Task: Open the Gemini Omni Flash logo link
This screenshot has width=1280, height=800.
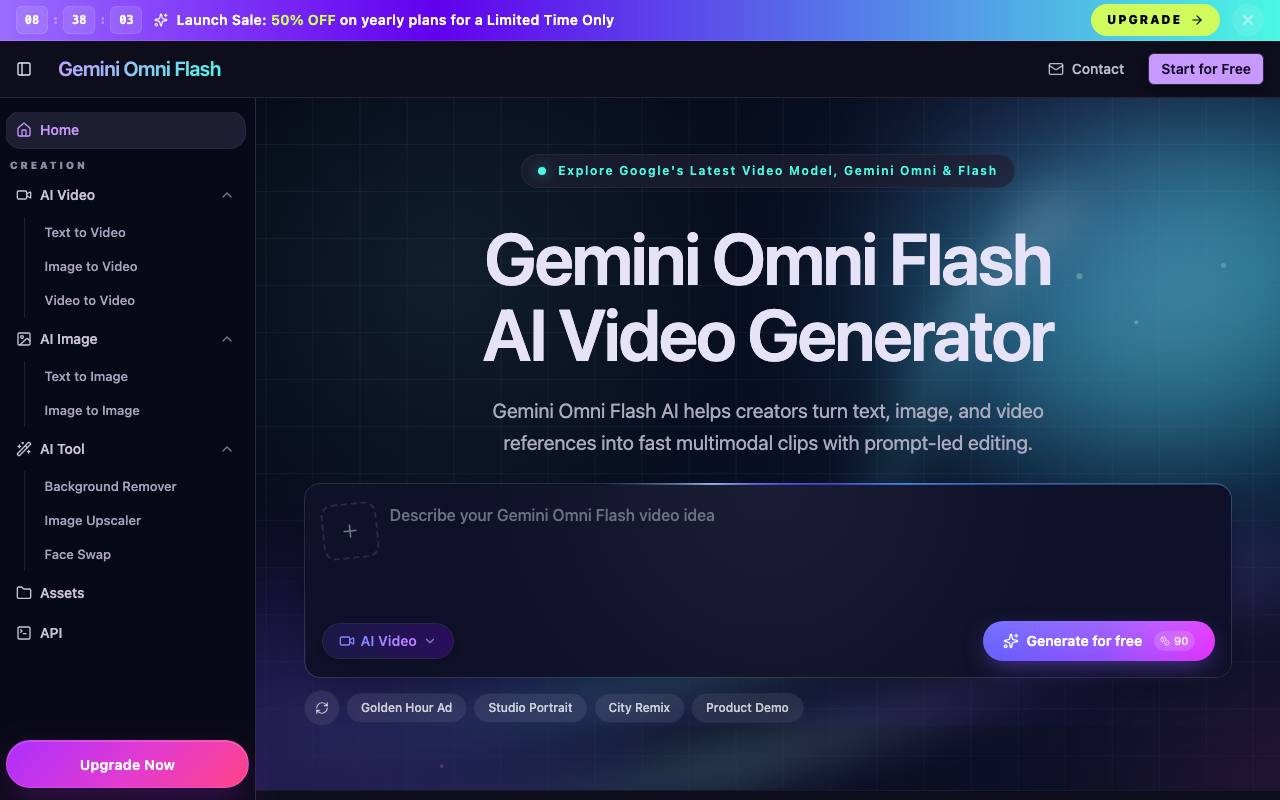Action: coord(140,69)
